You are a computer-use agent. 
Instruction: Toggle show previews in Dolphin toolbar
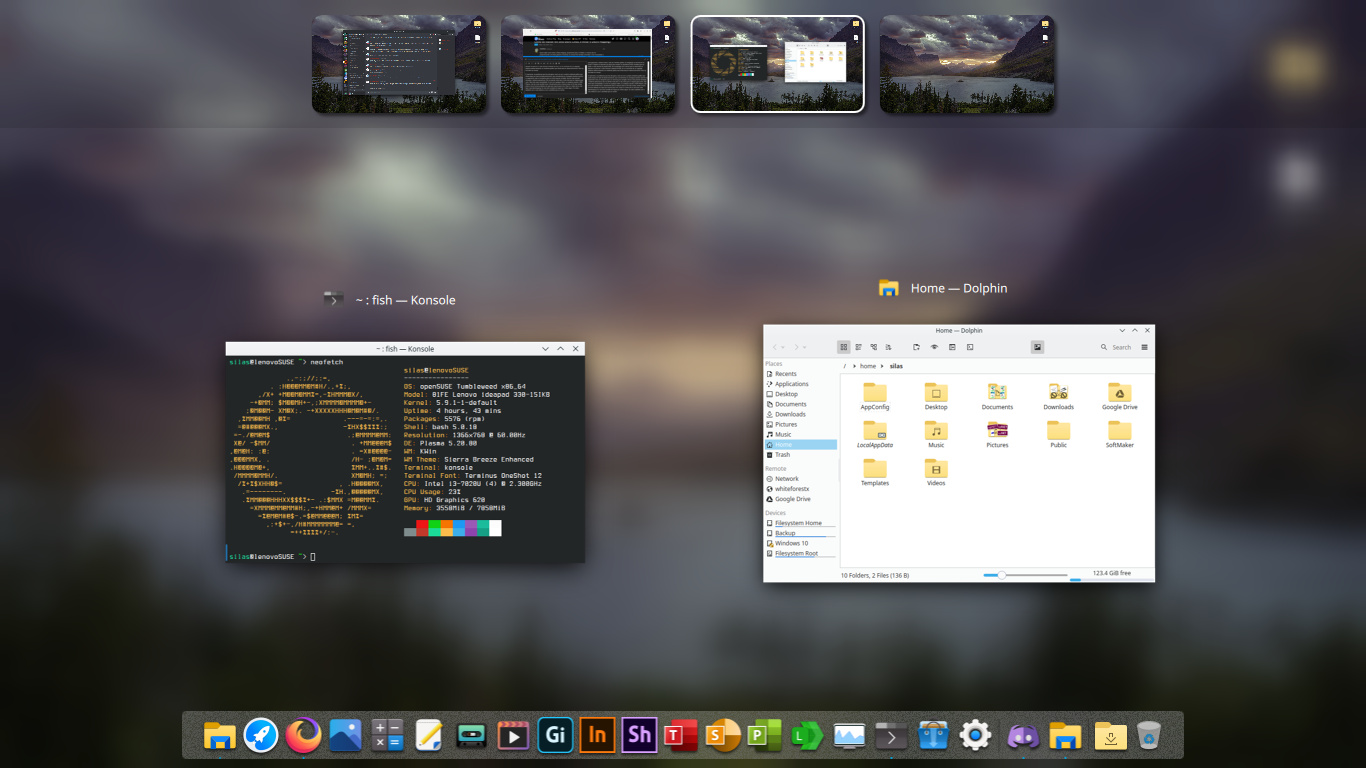point(1038,347)
